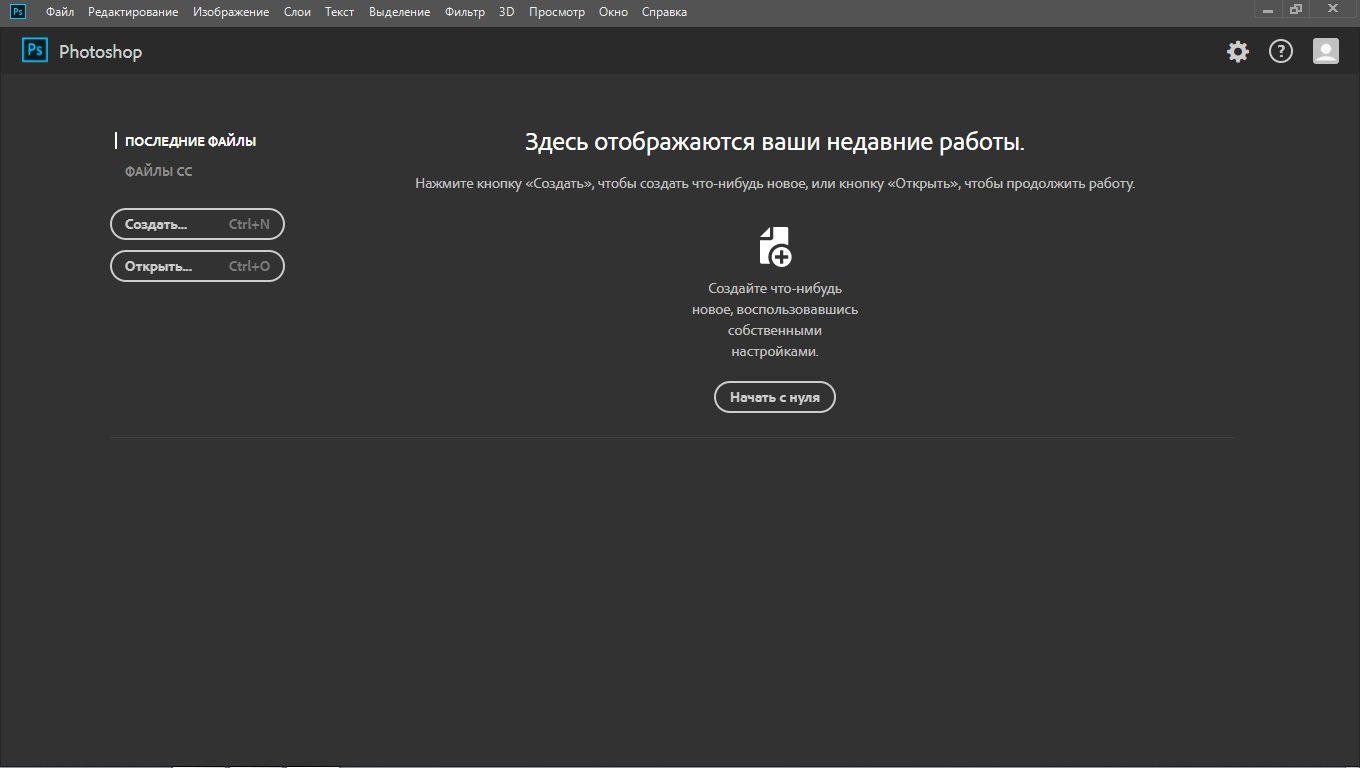Open the Справка menu

[x=665, y=12]
